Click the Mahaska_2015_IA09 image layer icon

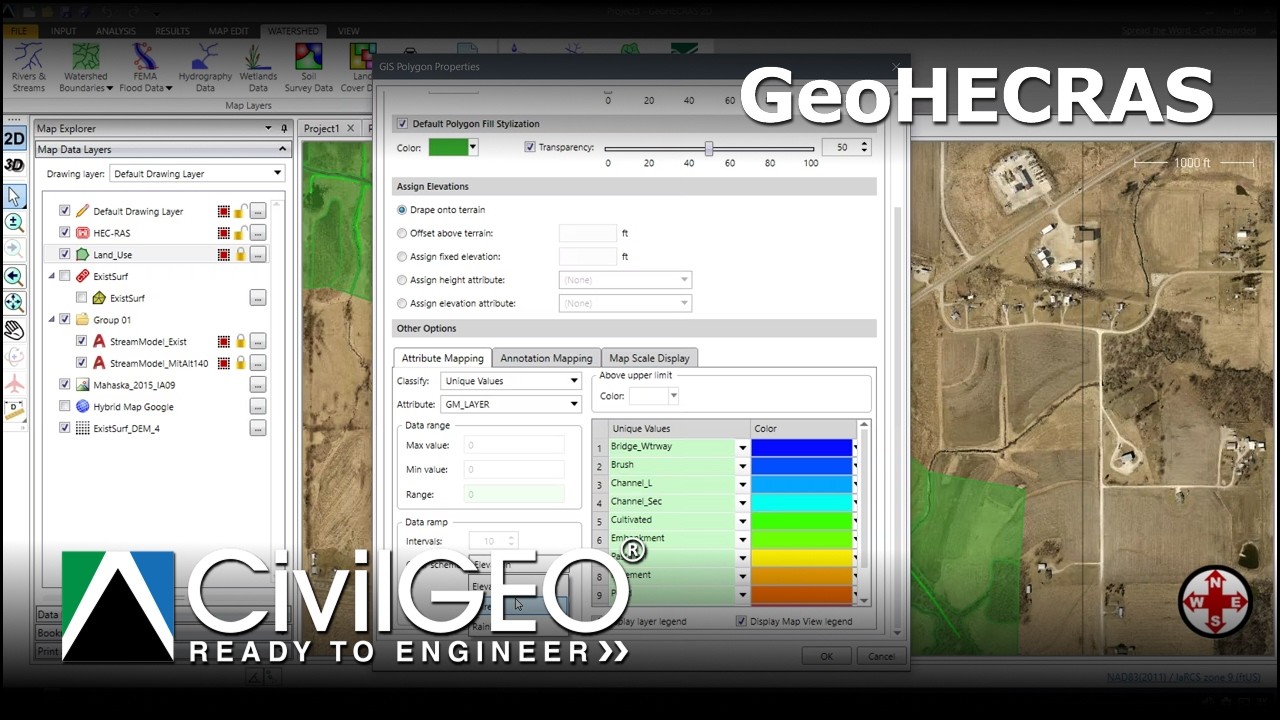point(83,385)
